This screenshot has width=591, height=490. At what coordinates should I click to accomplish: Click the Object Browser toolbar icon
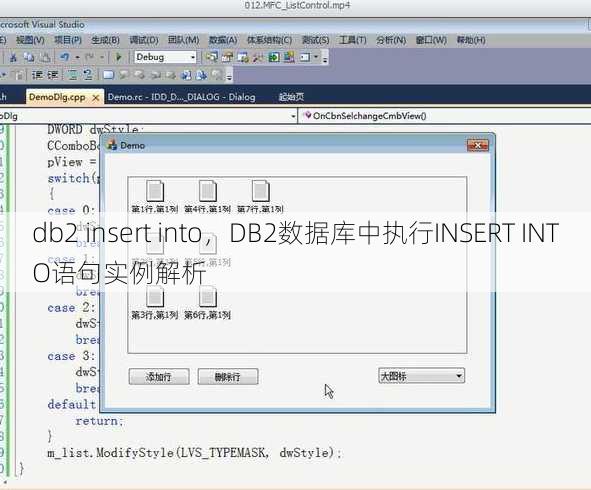point(243,57)
